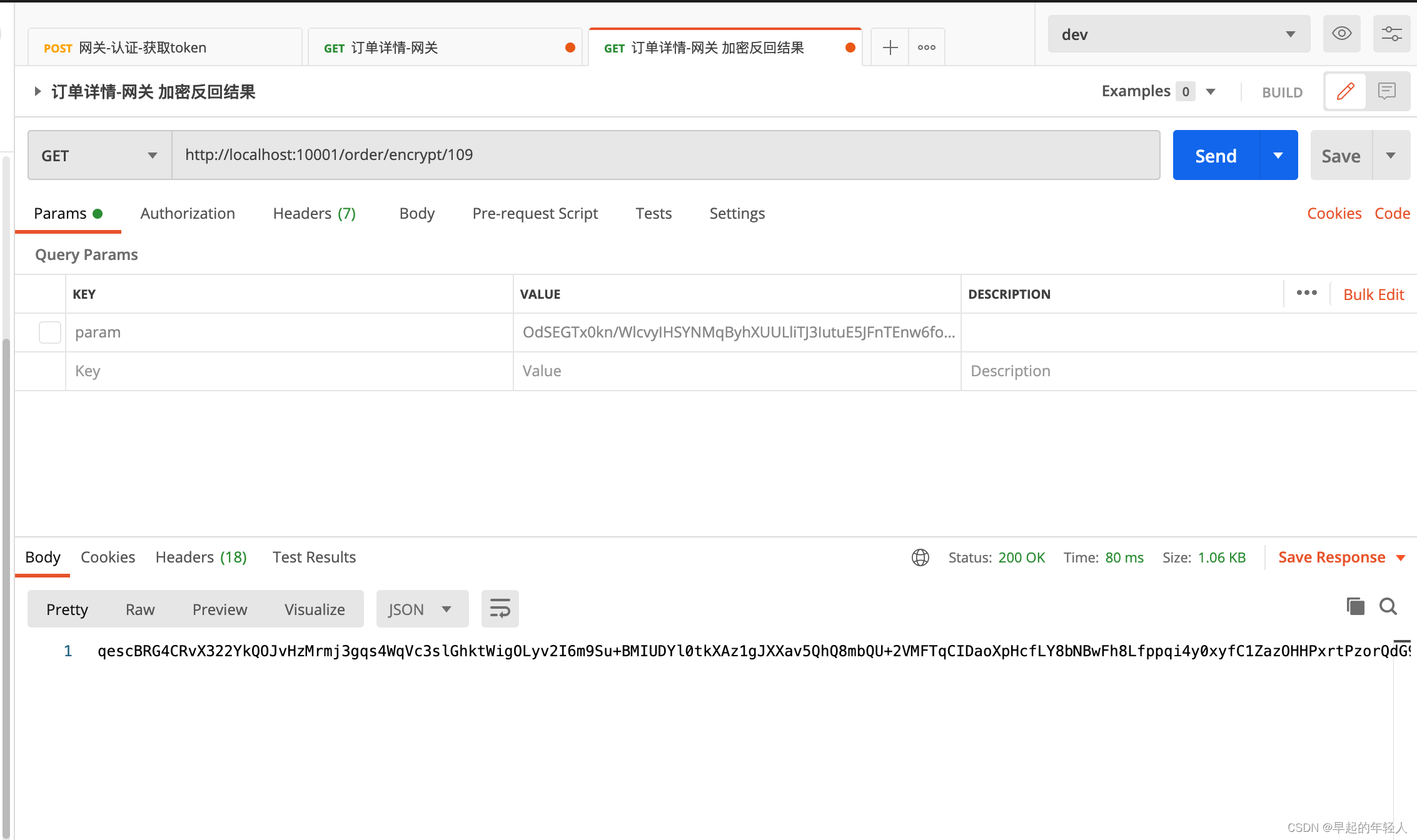
Task: Click the pencil edit icon near BUILD
Action: pos(1345,91)
